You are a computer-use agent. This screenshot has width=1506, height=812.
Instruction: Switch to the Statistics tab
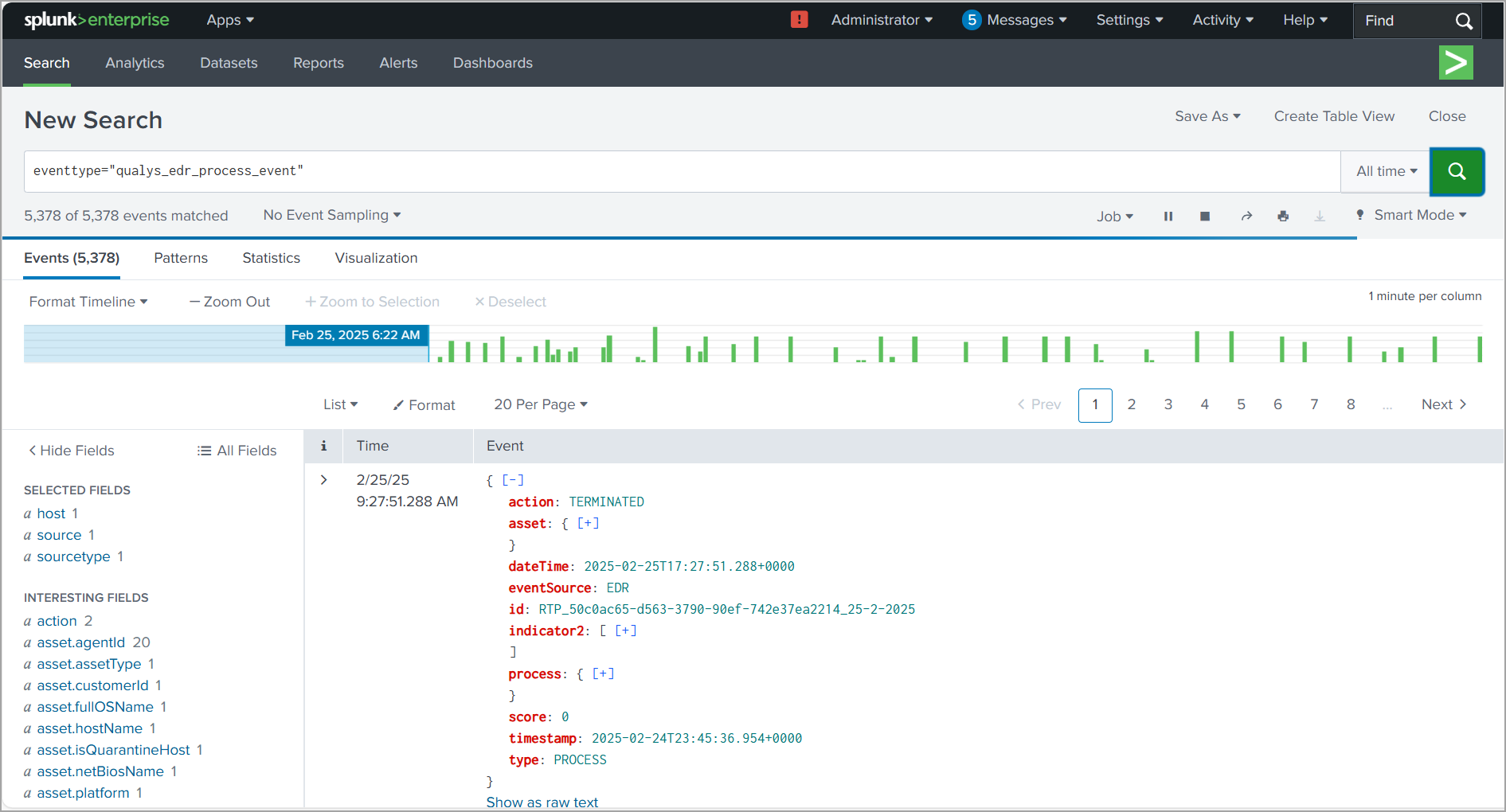[271, 258]
